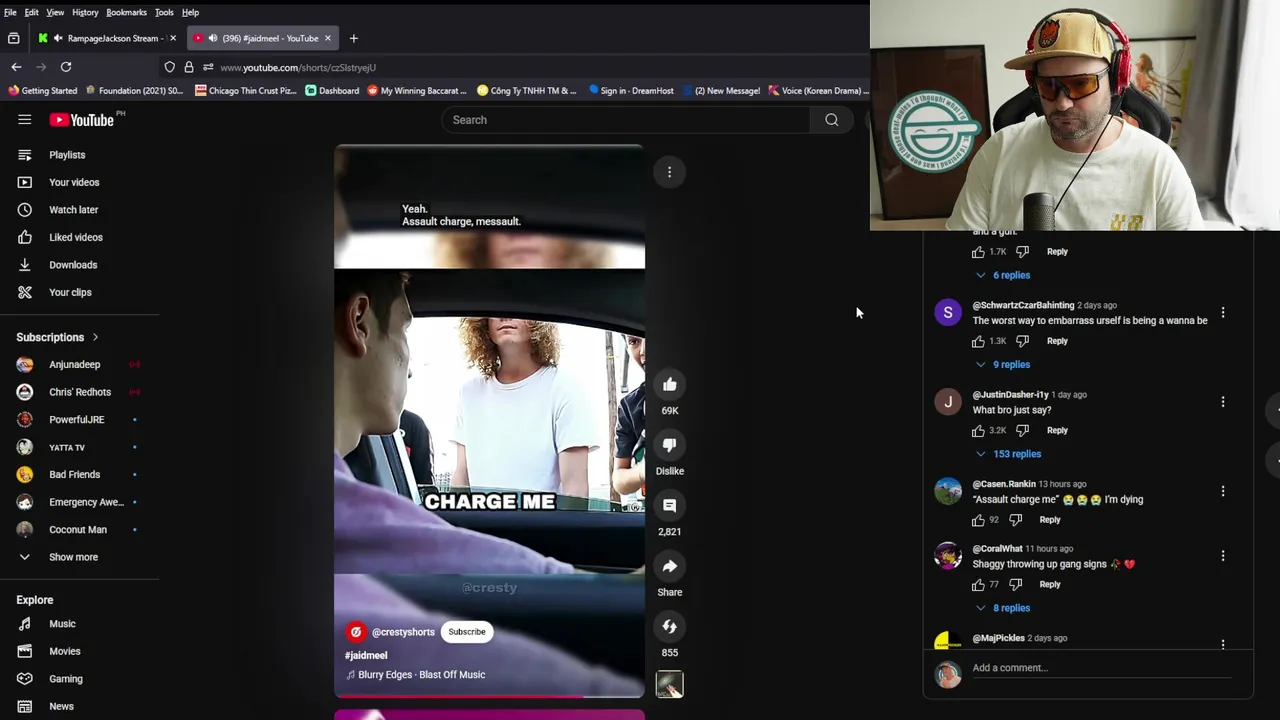Open the Bookmarks menu

126,12
